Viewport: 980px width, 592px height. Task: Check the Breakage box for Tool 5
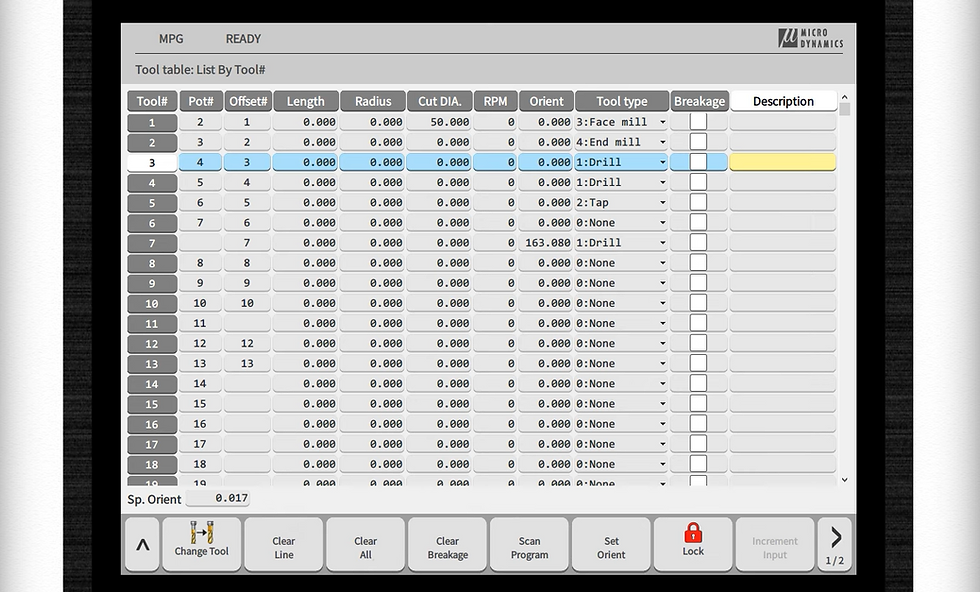tap(699, 202)
